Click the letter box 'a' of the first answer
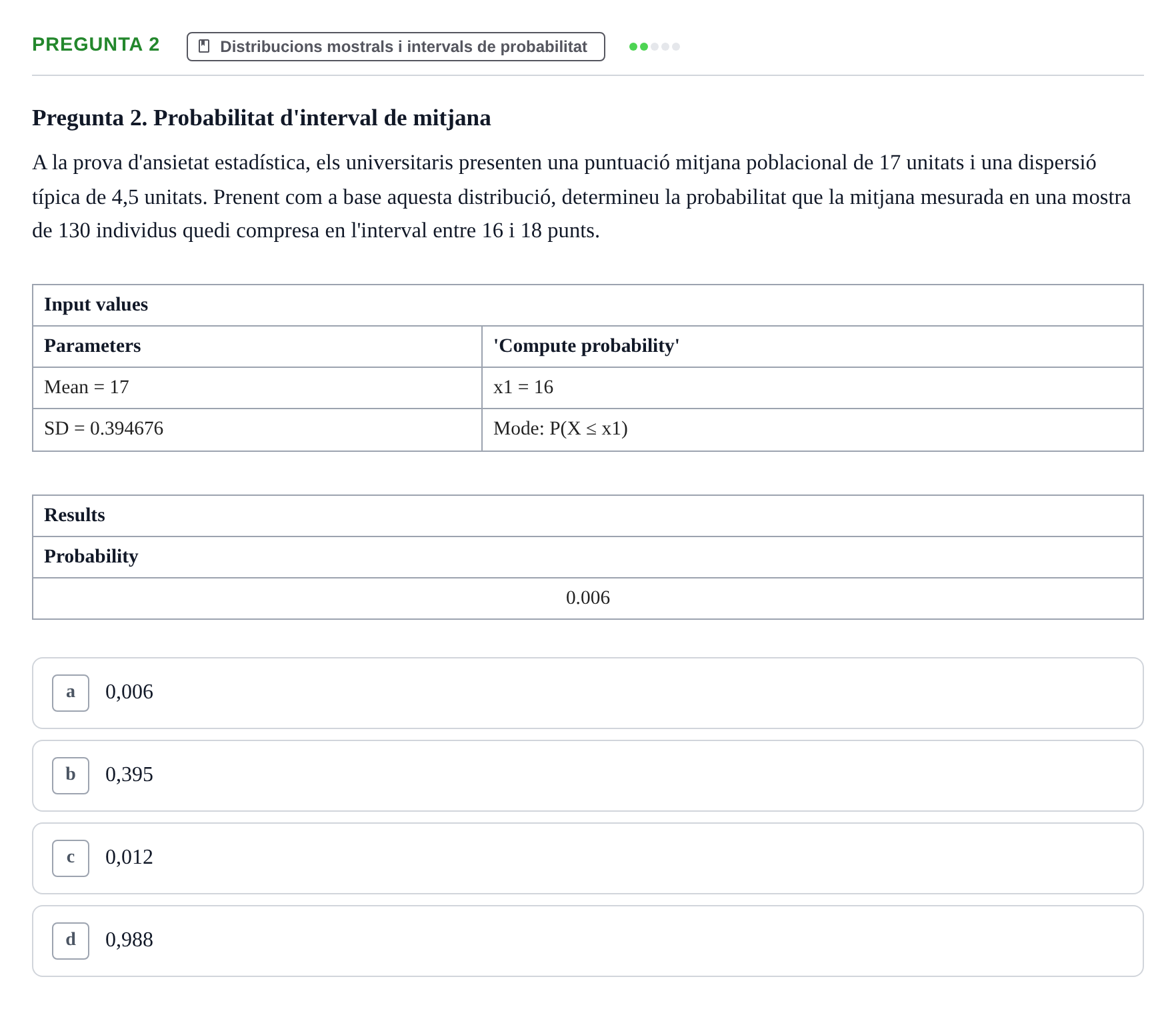This screenshot has width=1176, height=1009. coord(71,693)
